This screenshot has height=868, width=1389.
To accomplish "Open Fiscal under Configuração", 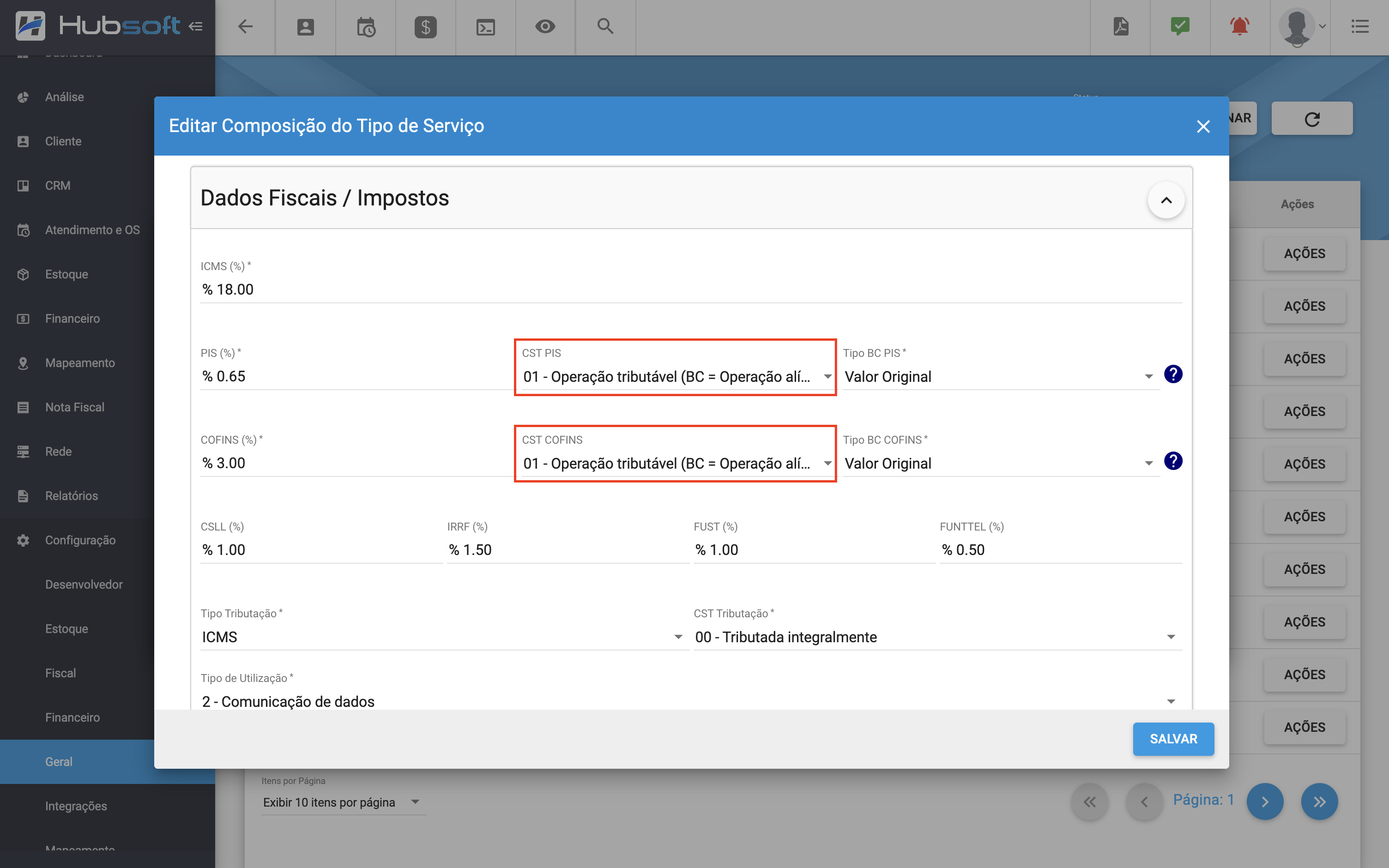I will pyautogui.click(x=60, y=673).
